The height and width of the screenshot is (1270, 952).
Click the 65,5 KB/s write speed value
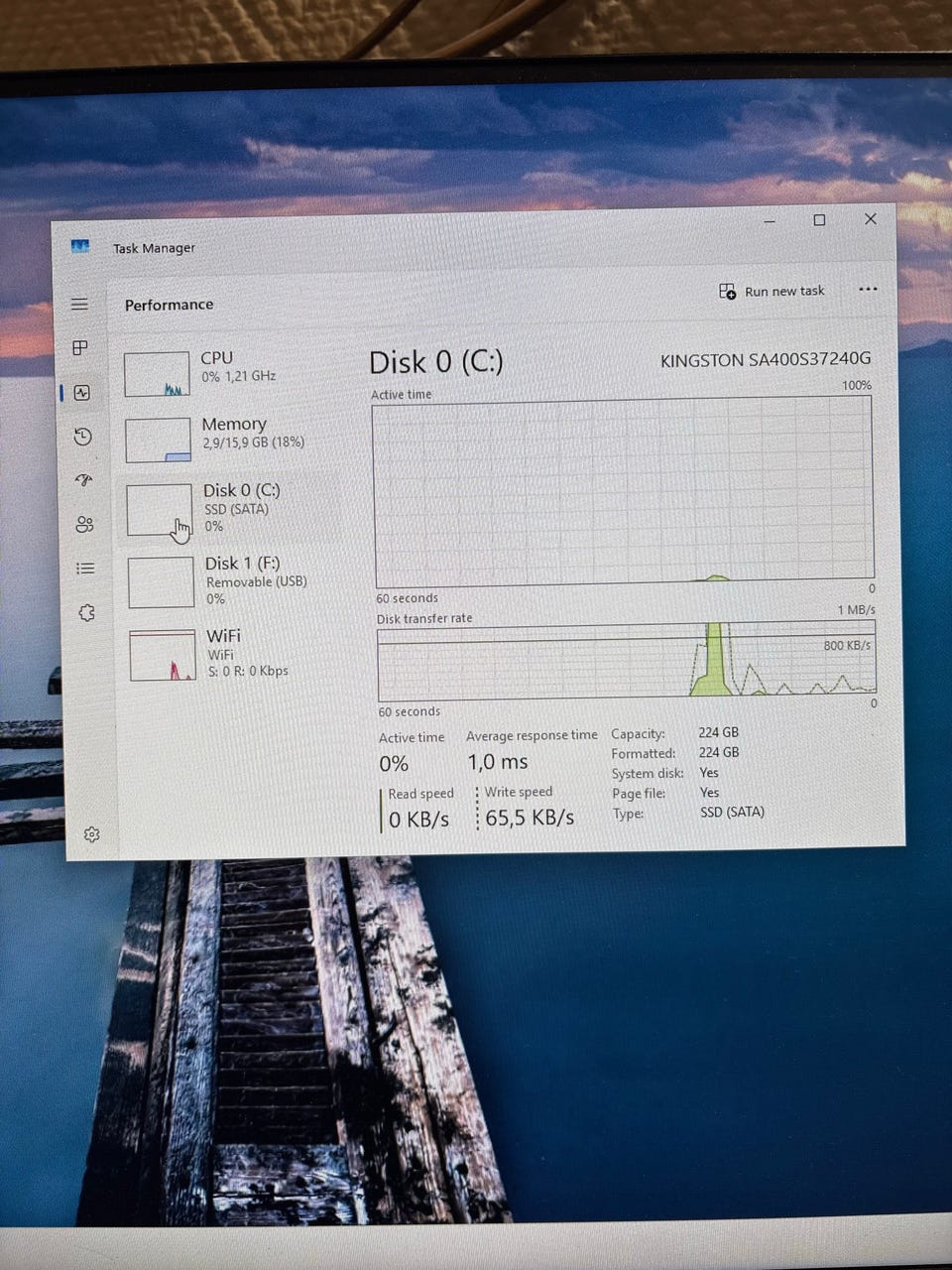(530, 818)
